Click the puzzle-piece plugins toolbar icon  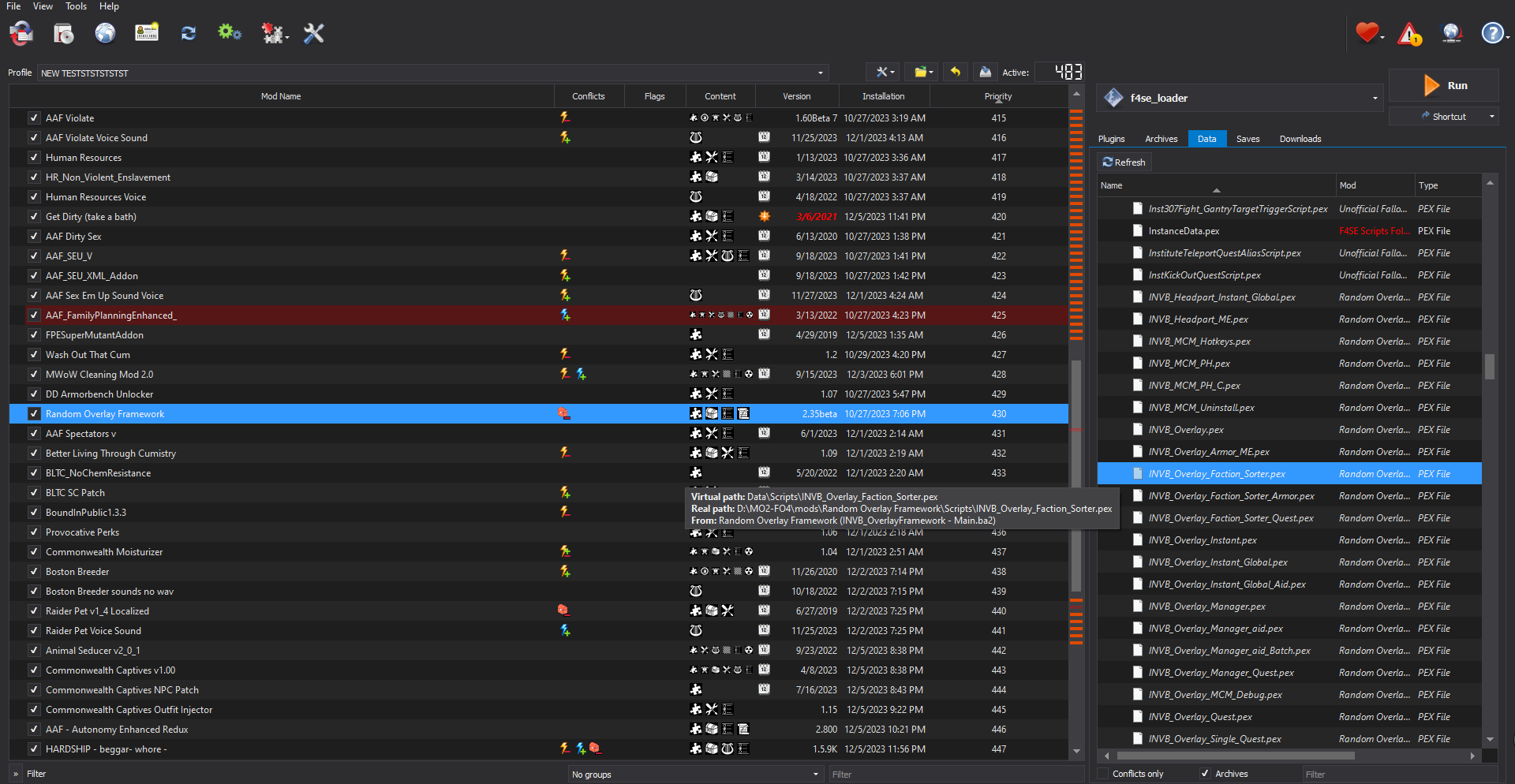click(x=272, y=33)
